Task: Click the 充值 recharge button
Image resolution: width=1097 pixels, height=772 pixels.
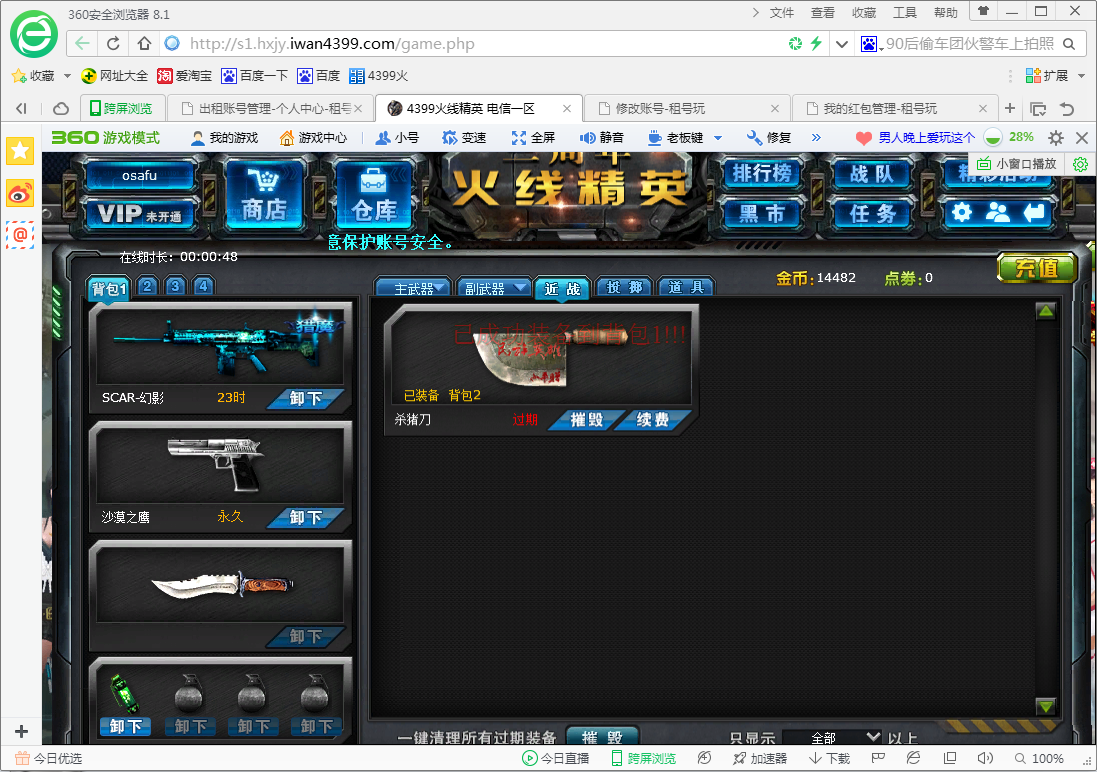Action: 1037,268
